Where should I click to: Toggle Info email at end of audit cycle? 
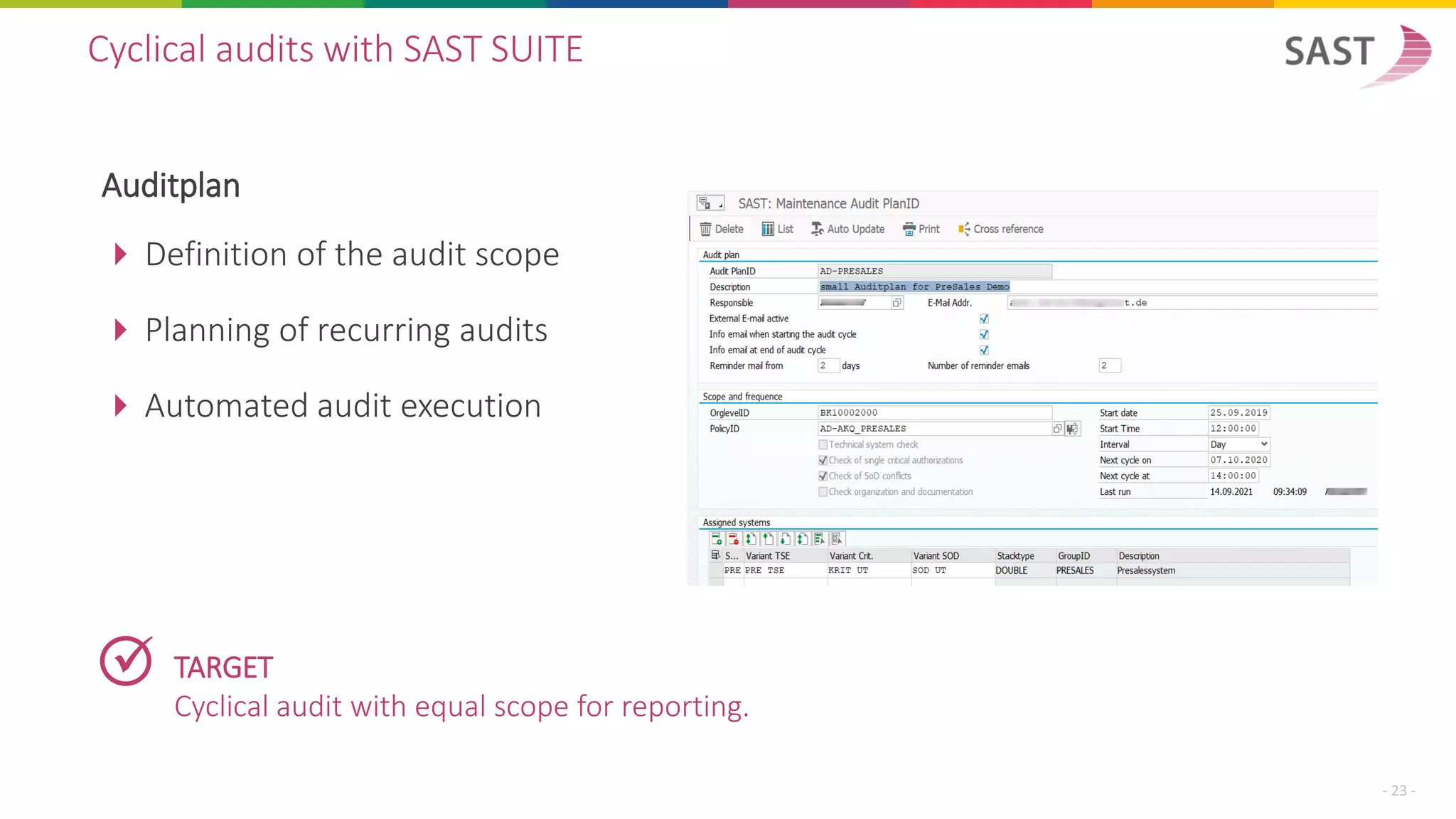point(984,350)
